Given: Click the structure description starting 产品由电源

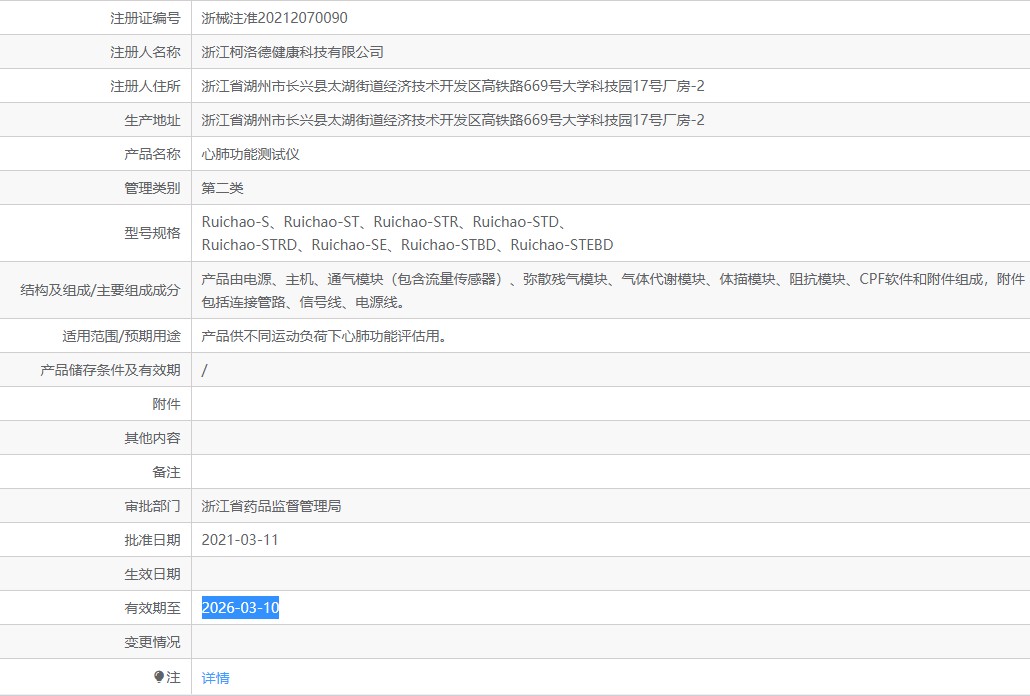Looking at the screenshot, I should pos(613,290).
